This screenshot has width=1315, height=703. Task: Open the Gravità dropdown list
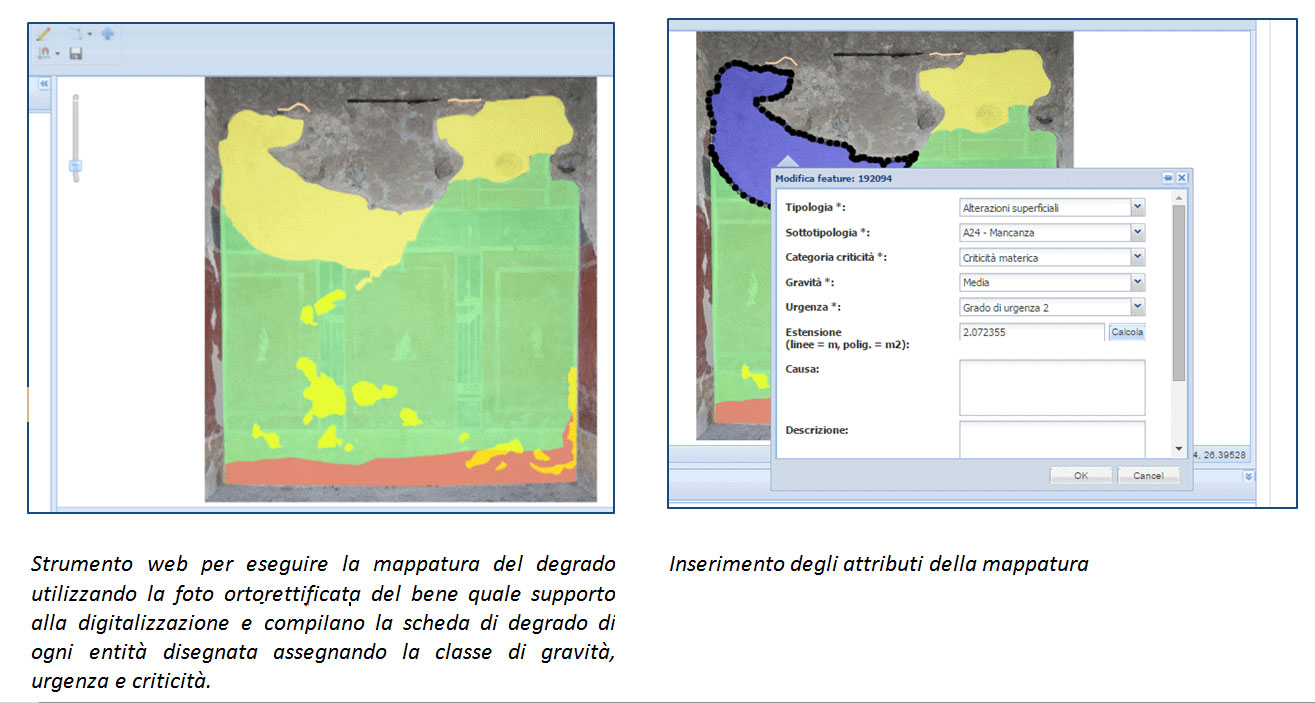(x=1137, y=283)
